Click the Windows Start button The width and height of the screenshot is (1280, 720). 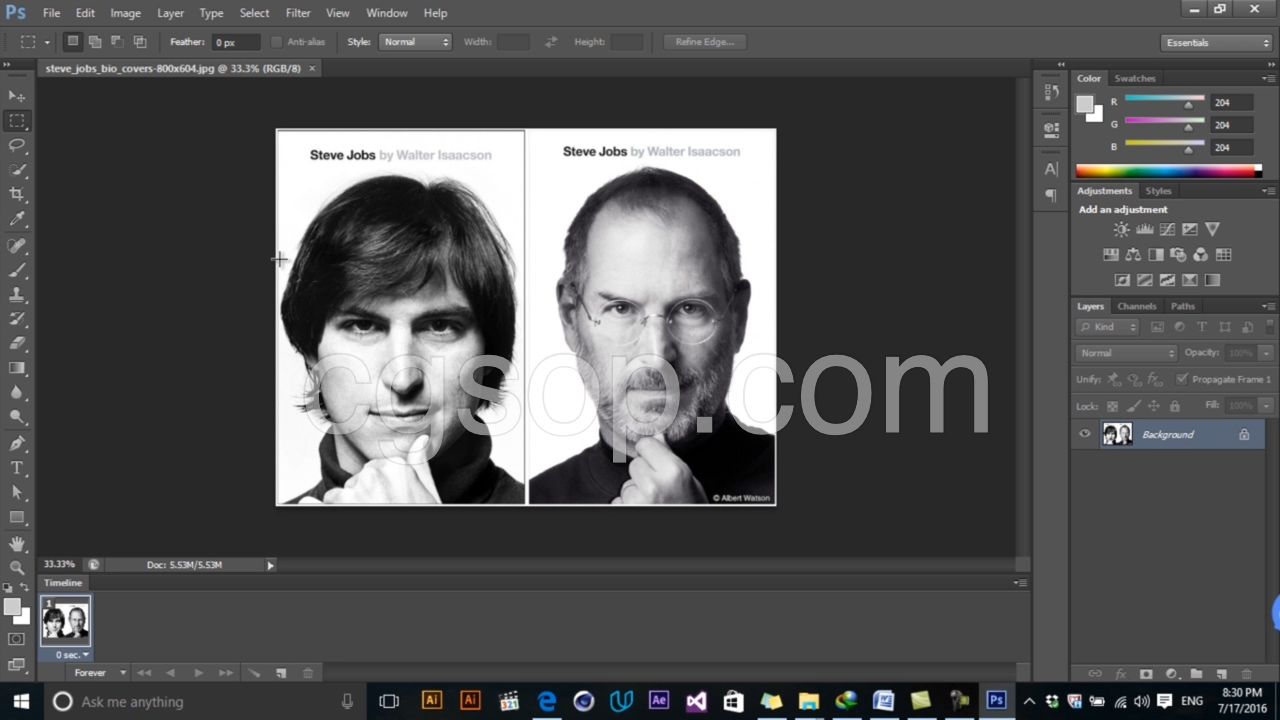click(21, 701)
